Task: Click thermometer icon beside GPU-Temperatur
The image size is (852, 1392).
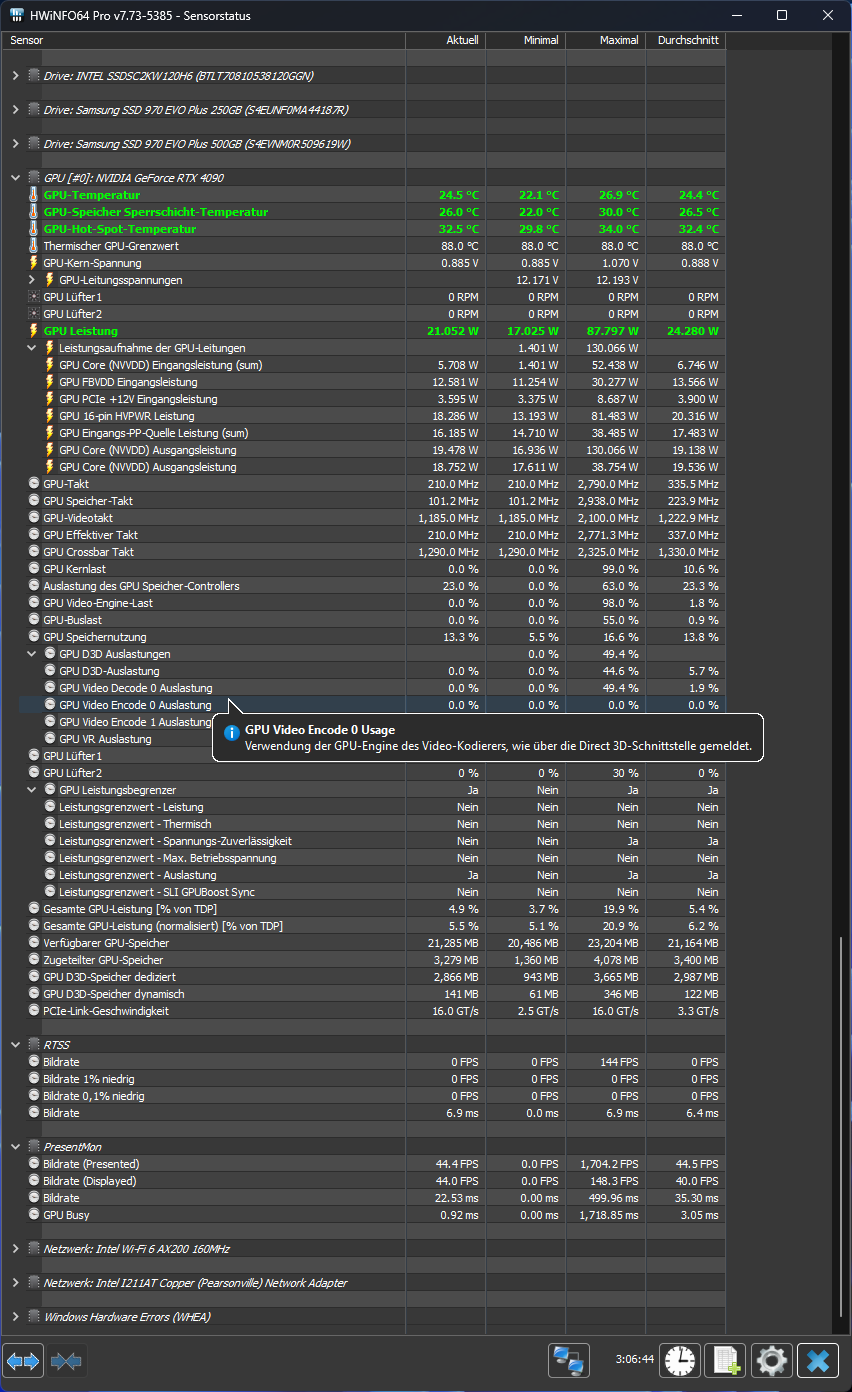Action: tap(33, 195)
